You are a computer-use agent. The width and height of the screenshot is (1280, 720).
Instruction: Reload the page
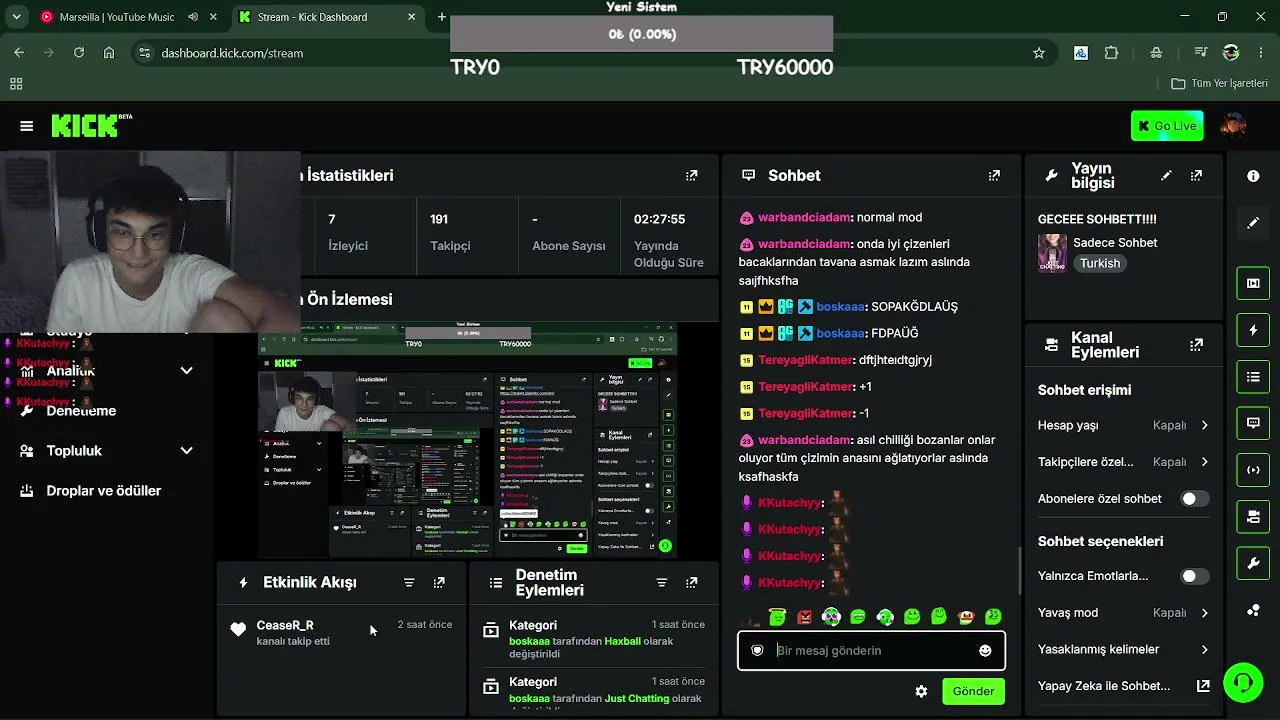click(x=79, y=53)
